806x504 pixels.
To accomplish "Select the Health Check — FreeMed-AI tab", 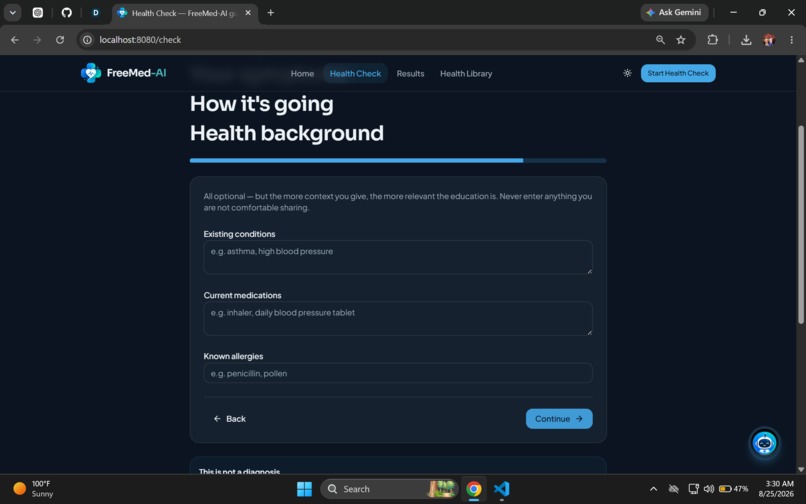I will (184, 13).
